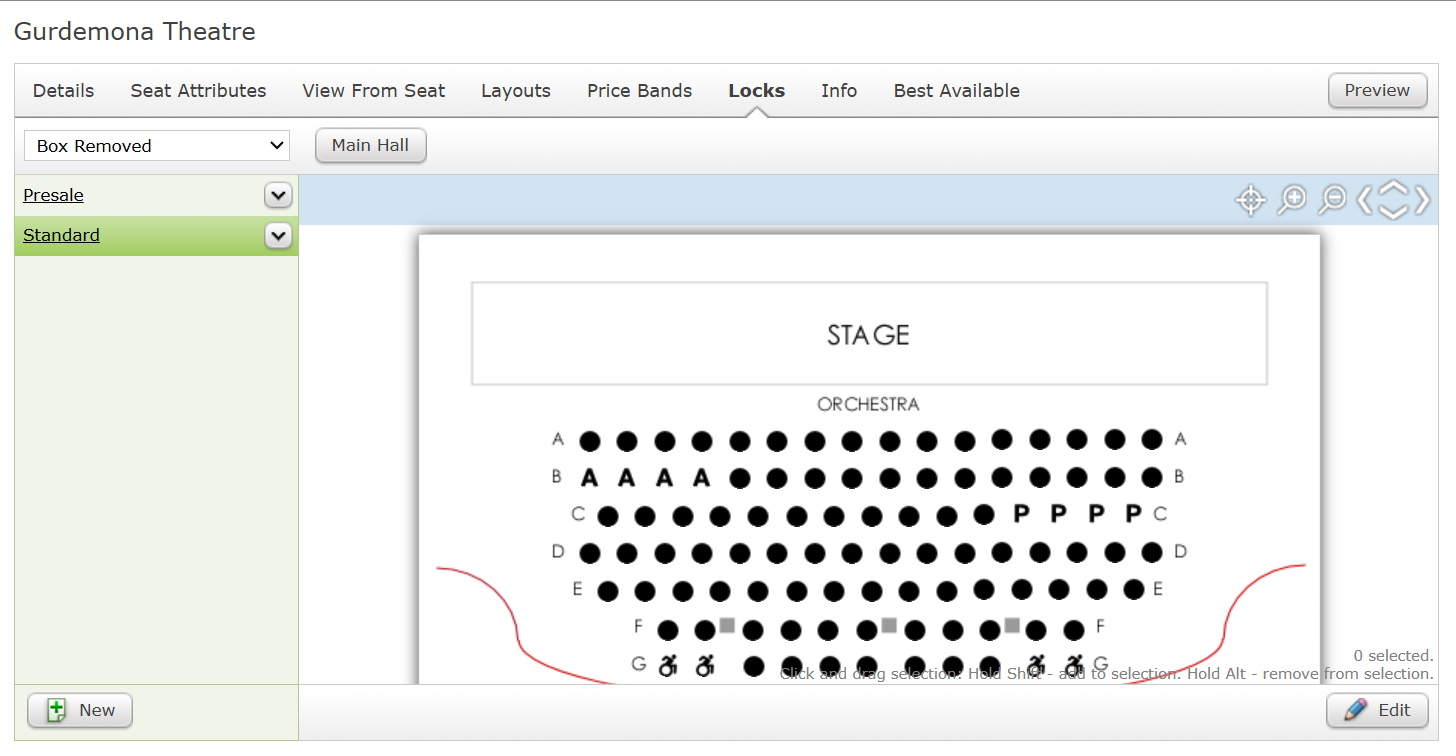Click the STAGE area on the map
The width and height of the screenshot is (1456, 756).
(x=869, y=334)
